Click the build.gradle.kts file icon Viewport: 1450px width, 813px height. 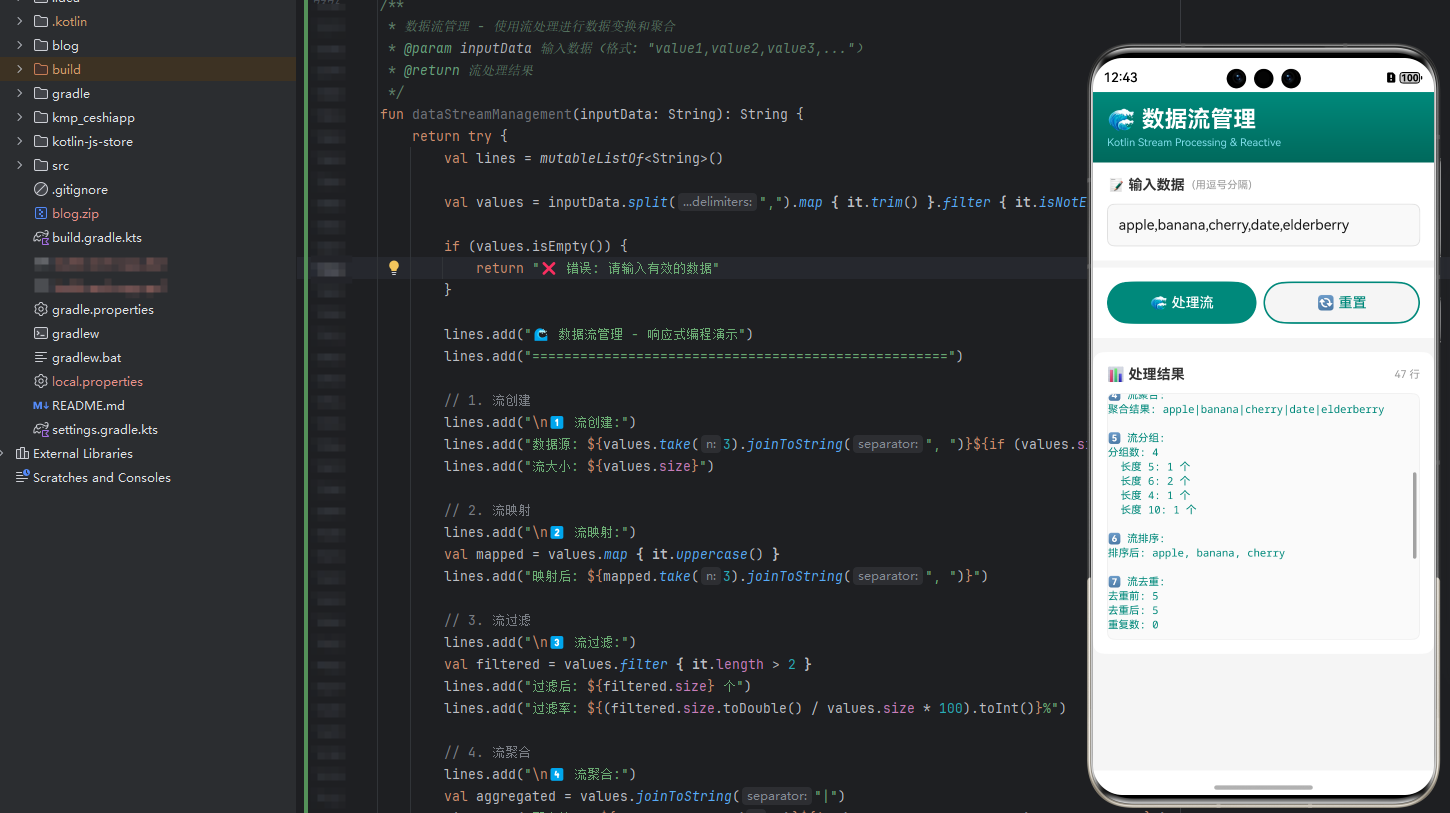(41, 237)
